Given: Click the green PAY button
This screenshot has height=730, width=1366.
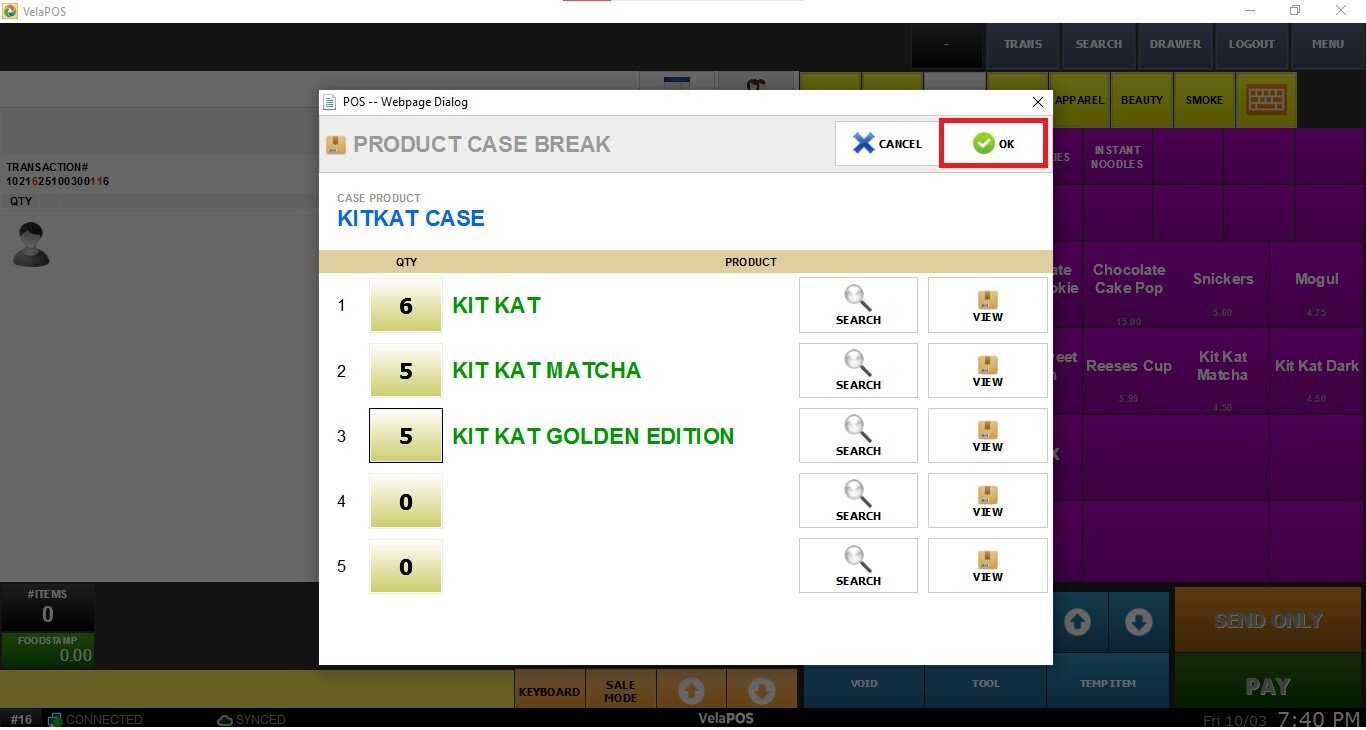Looking at the screenshot, I should pyautogui.click(x=1268, y=686).
